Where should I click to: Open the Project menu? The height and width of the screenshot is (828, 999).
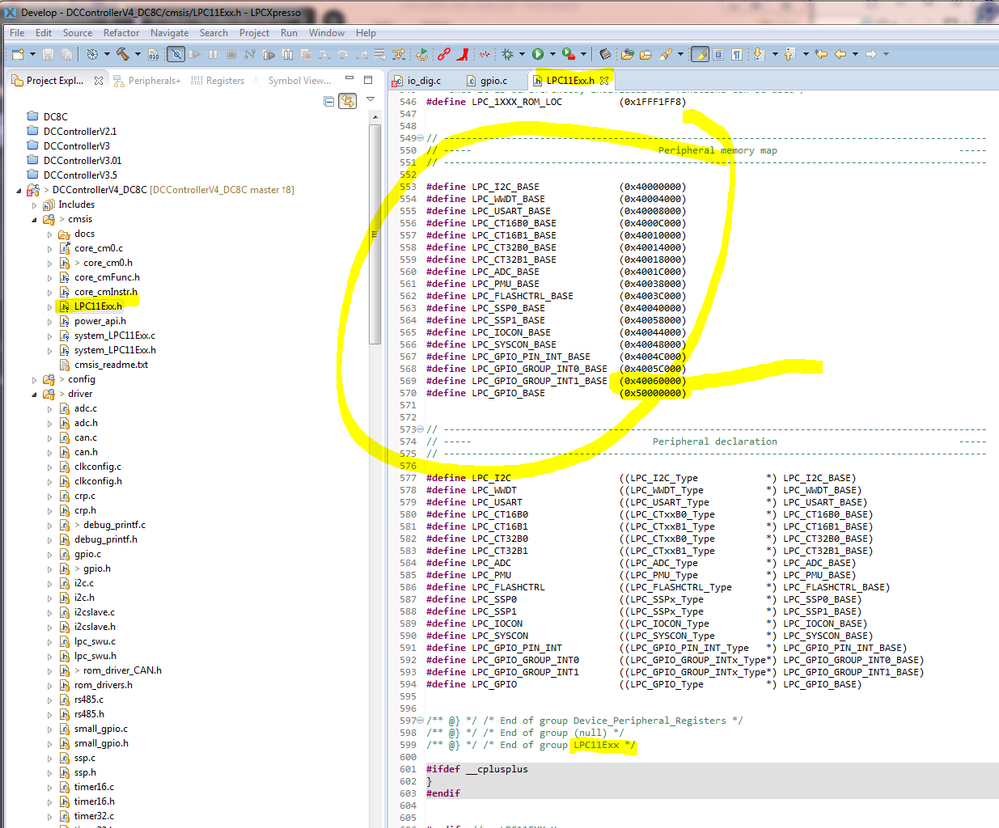254,33
